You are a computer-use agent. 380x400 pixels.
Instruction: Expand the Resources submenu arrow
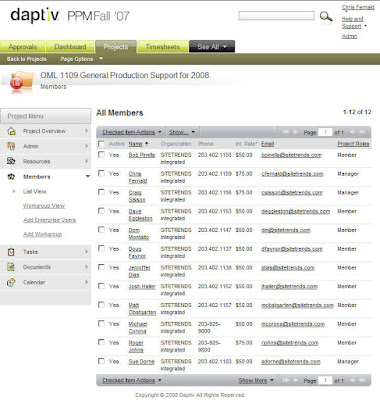[x=86, y=161]
